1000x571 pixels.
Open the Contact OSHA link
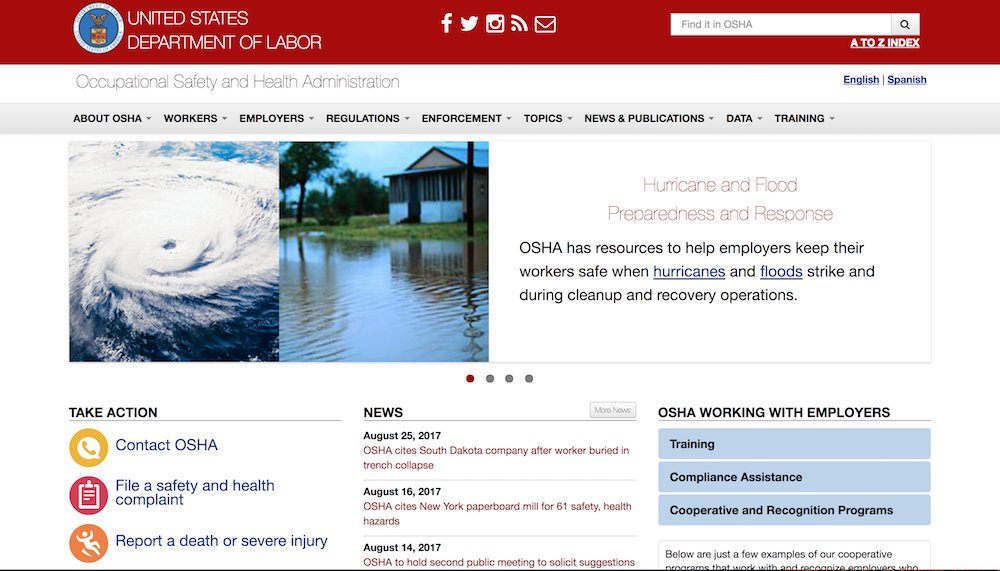(x=166, y=445)
